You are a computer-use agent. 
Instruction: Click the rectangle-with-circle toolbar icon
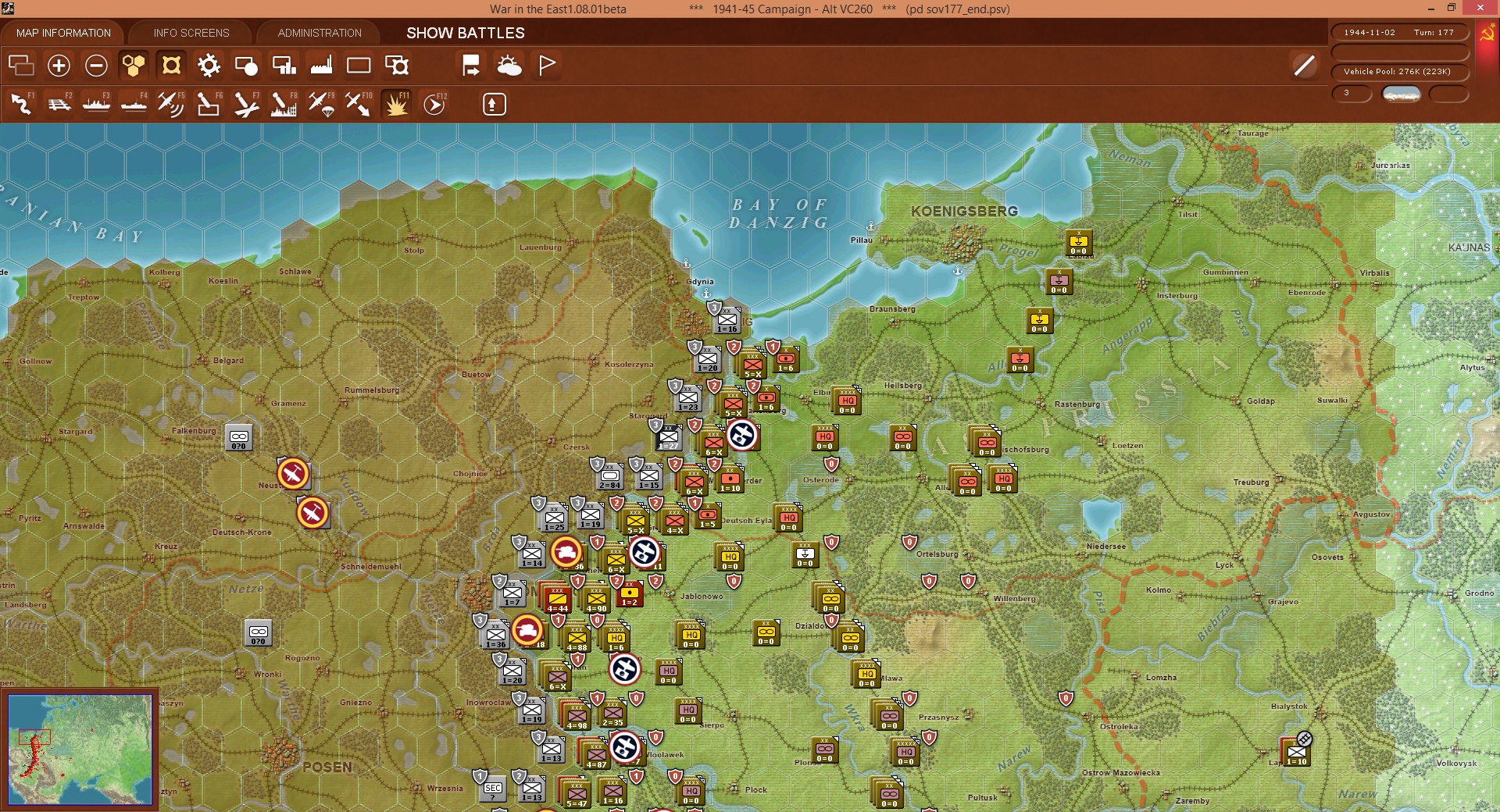click(x=246, y=66)
